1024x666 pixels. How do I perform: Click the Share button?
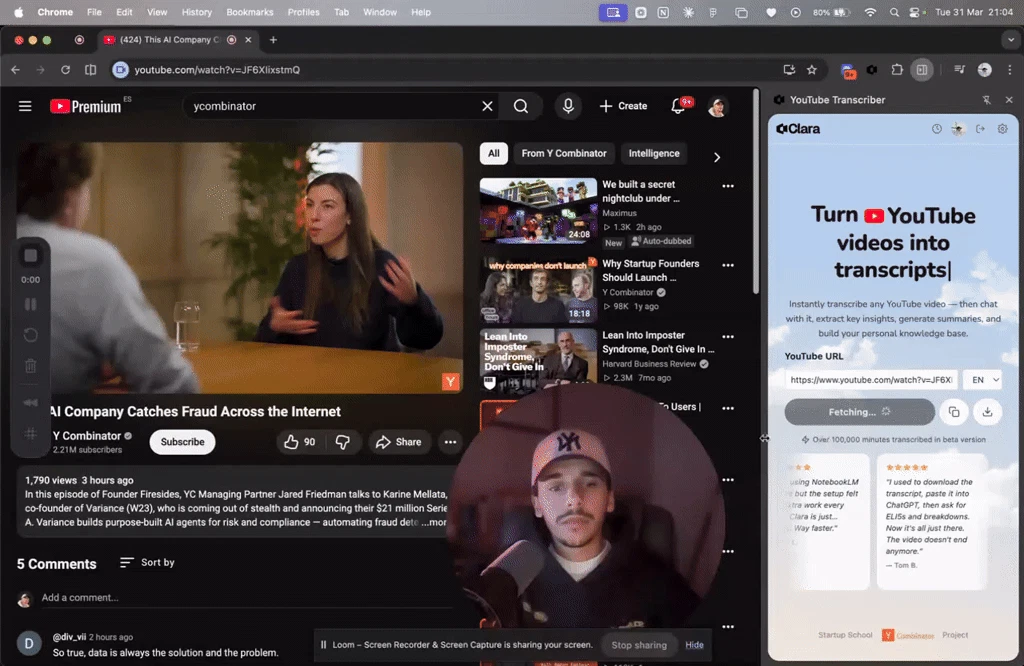398,442
